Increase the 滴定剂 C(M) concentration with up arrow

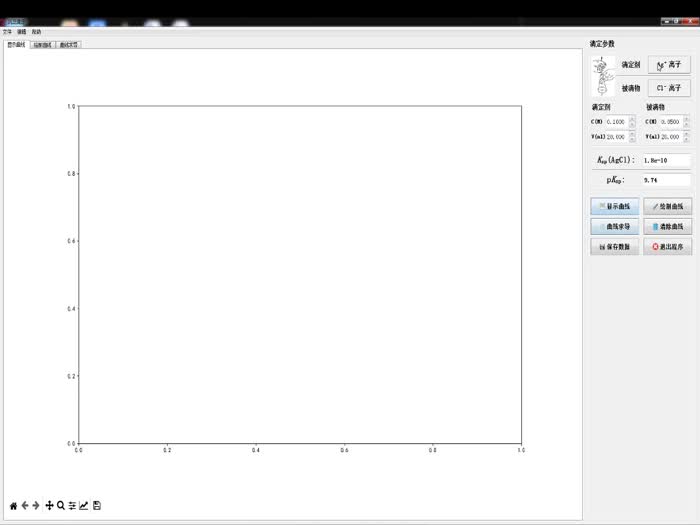pyautogui.click(x=632, y=119)
